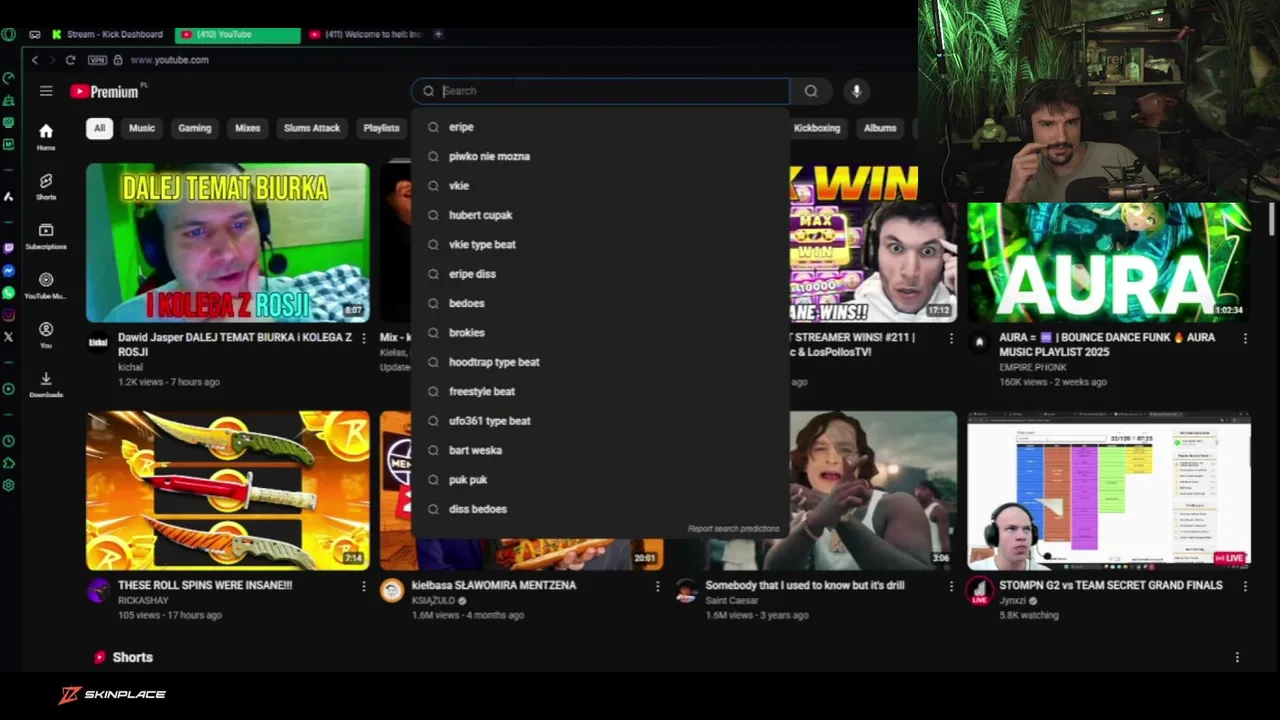The image size is (1280, 720).
Task: Open Somebody that I used to know title
Action: point(805,585)
